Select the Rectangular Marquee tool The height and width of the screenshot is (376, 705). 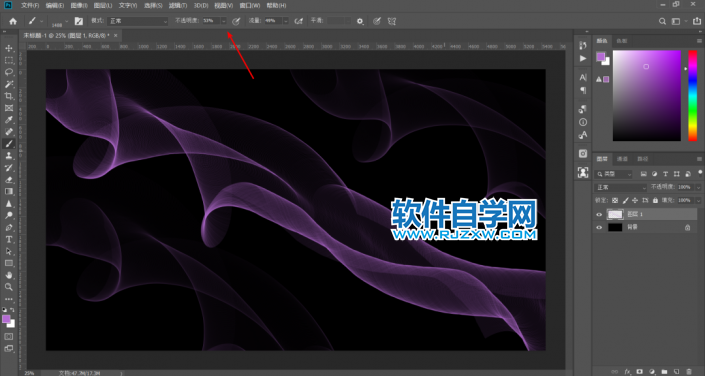coord(9,60)
